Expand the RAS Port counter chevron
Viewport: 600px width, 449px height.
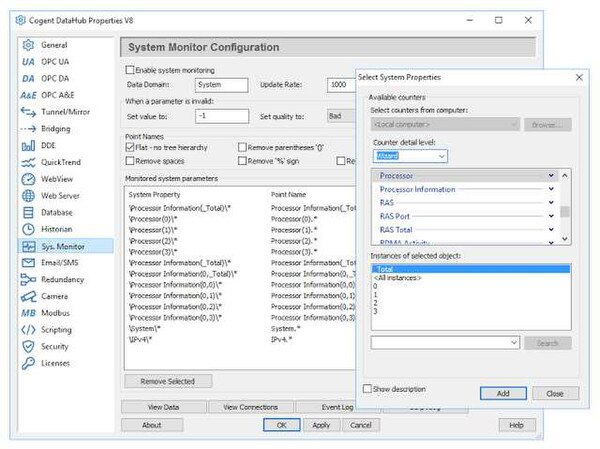coord(551,216)
